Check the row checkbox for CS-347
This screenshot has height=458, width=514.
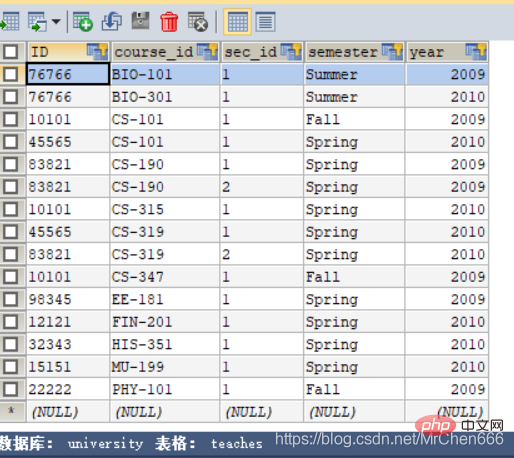(11, 277)
